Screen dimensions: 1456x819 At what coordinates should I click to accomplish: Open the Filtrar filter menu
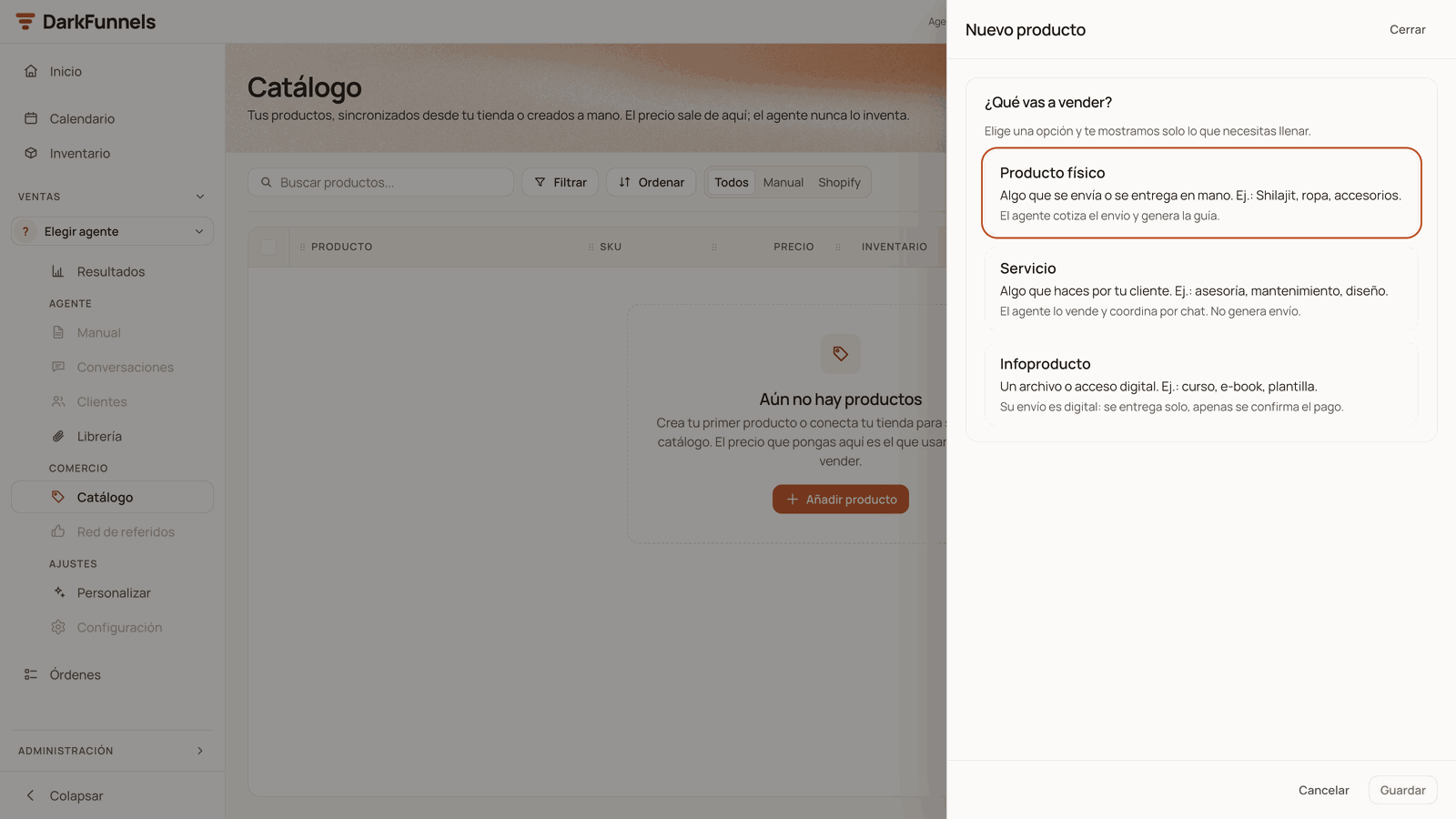561,182
